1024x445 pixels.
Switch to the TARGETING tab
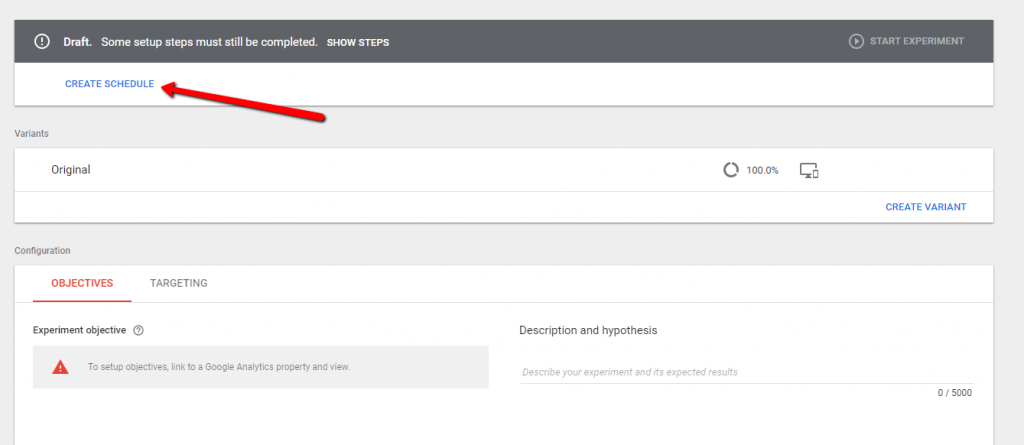click(179, 283)
